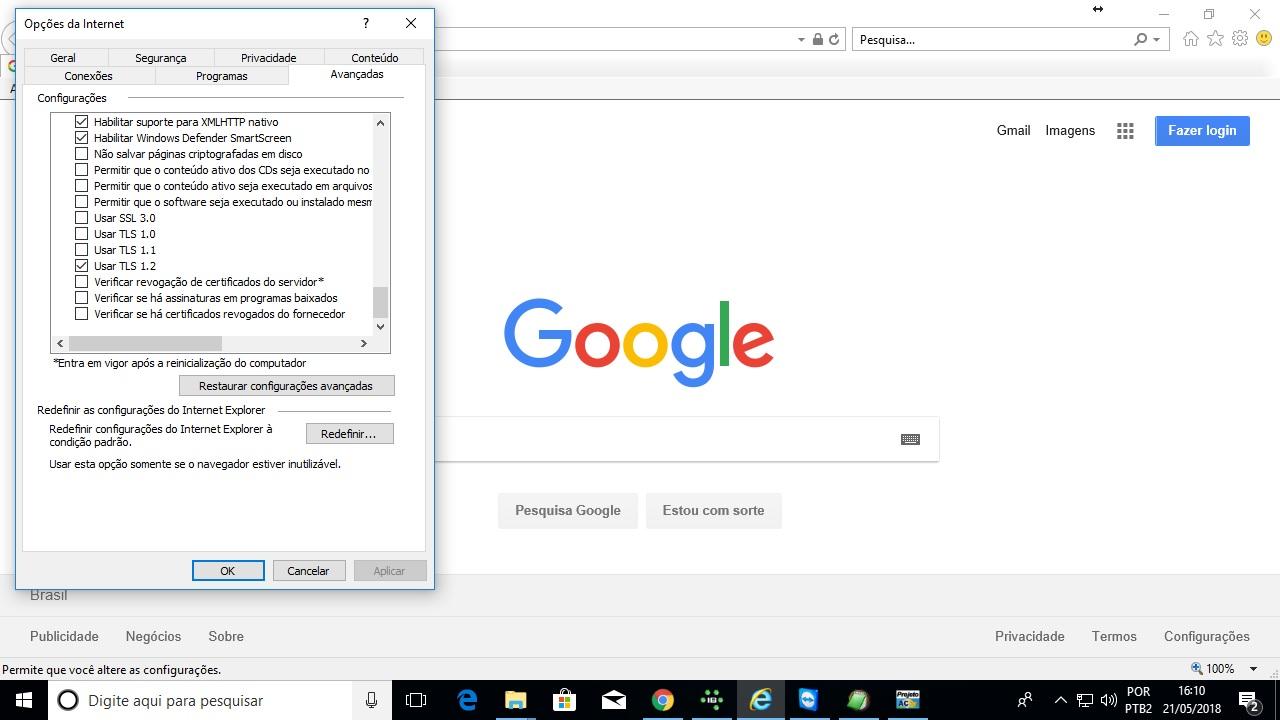Click the settings list scroll-up arrow
Viewport: 1280px width, 720px height.
(380, 123)
